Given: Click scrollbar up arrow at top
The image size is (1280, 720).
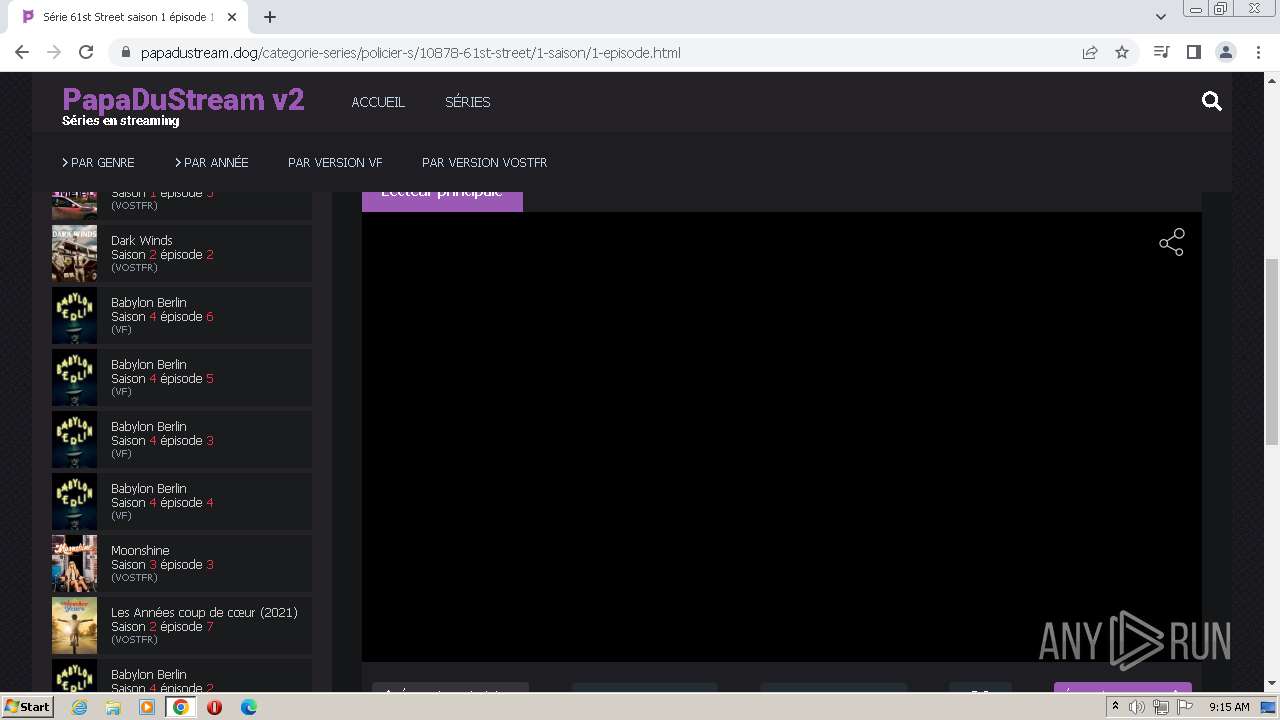Looking at the screenshot, I should pyautogui.click(x=1271, y=80).
